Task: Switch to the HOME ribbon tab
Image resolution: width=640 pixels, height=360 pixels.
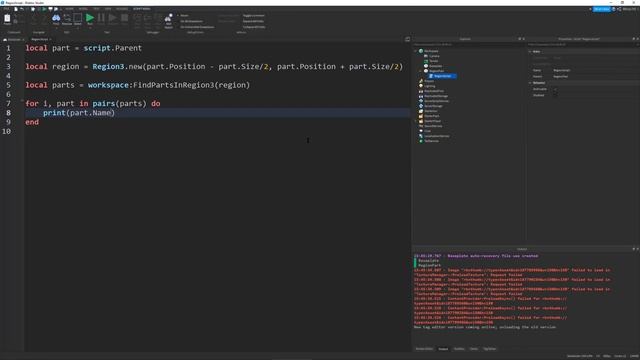Action: (70, 9)
